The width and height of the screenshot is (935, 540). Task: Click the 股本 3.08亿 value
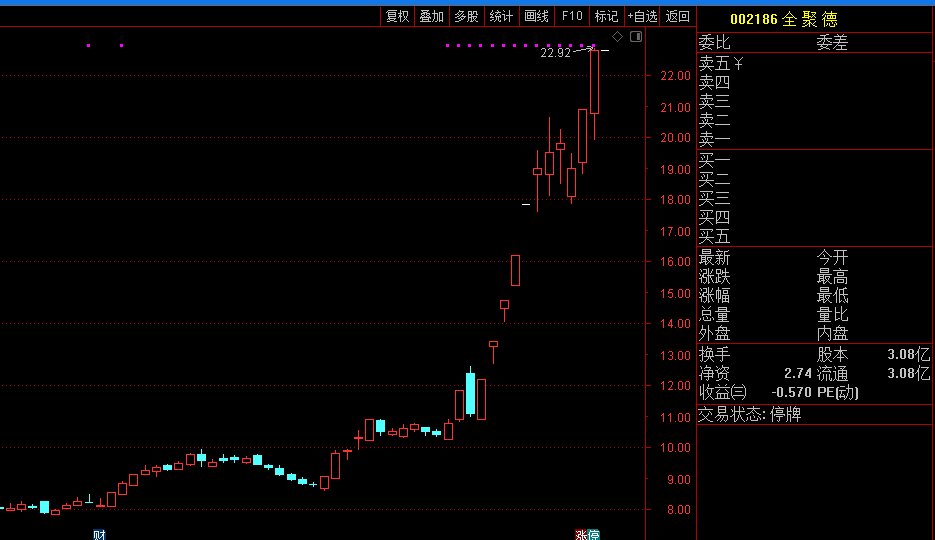click(x=908, y=355)
